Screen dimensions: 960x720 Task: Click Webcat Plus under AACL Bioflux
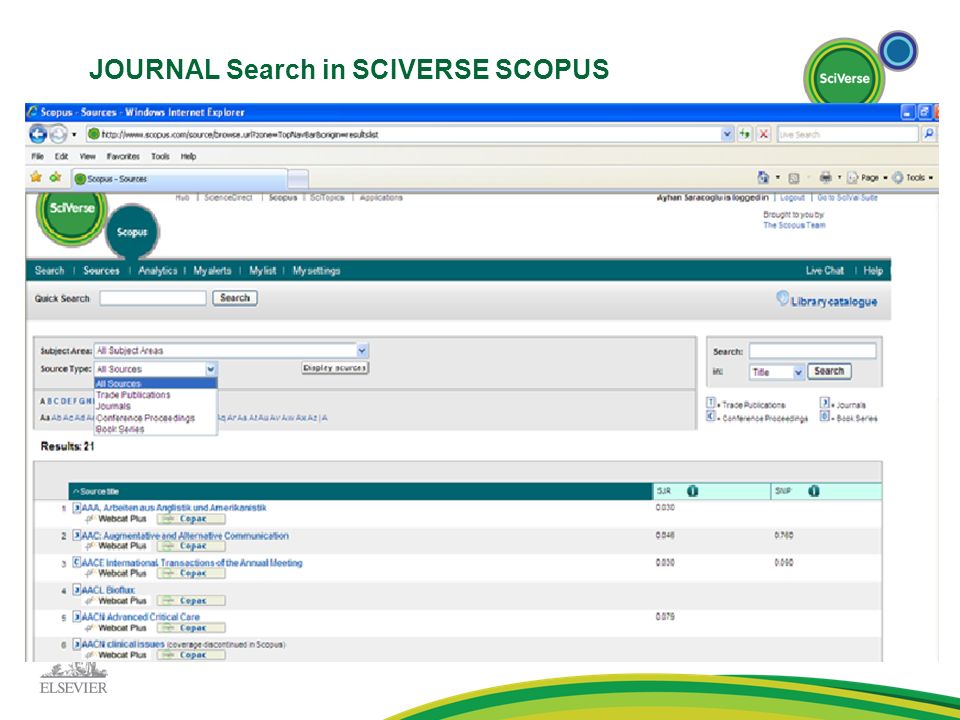pyautogui.click(x=122, y=601)
